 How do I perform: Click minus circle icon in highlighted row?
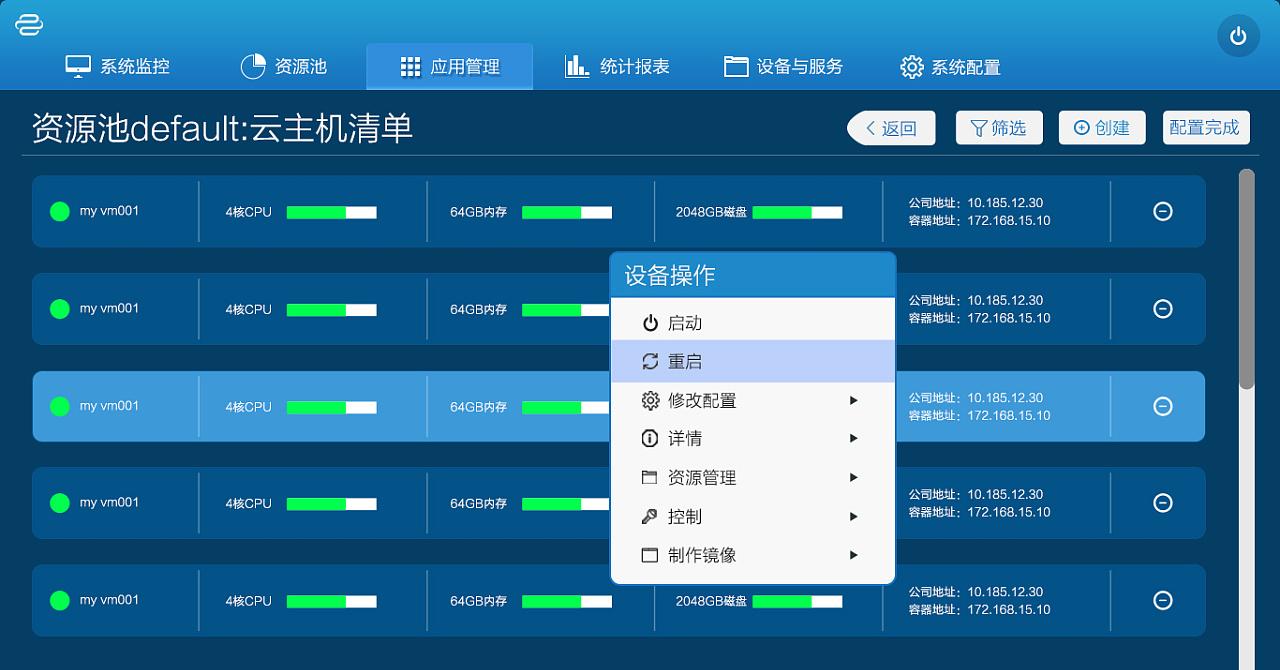(x=1163, y=406)
